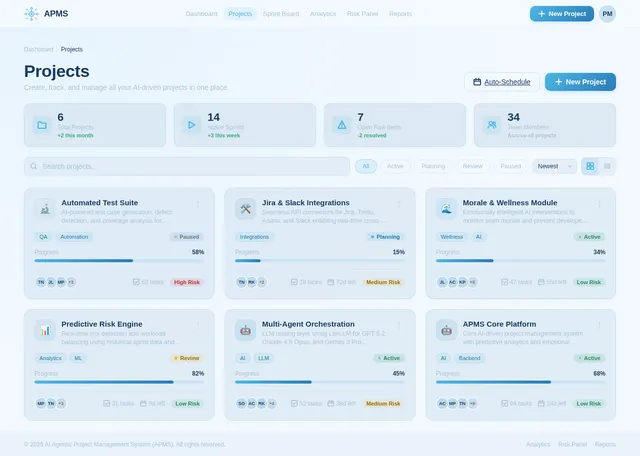Filter projects by Planning status
The height and width of the screenshot is (456, 640).
coord(433,166)
